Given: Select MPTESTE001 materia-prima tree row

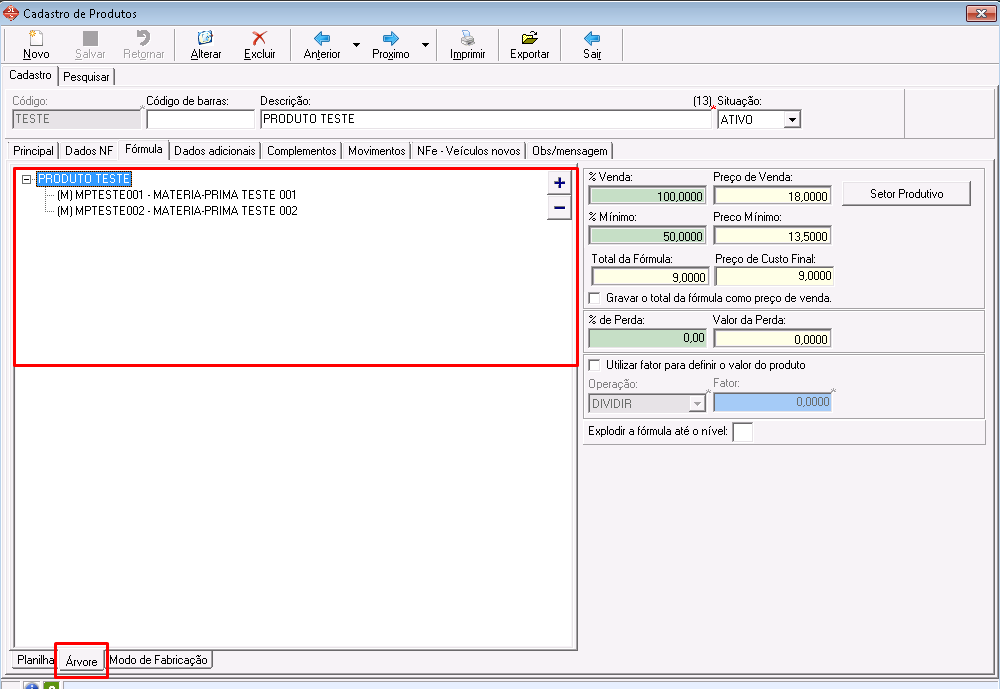Looking at the screenshot, I should click(177, 195).
